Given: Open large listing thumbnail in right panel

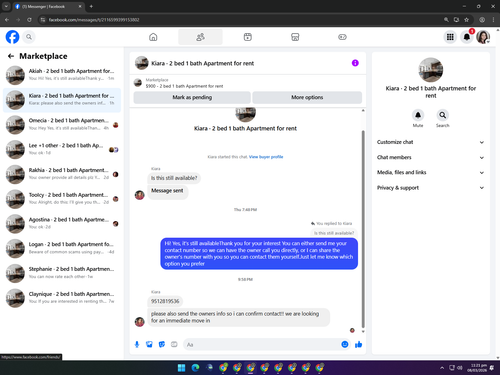Looking at the screenshot, I should pyautogui.click(x=431, y=70).
